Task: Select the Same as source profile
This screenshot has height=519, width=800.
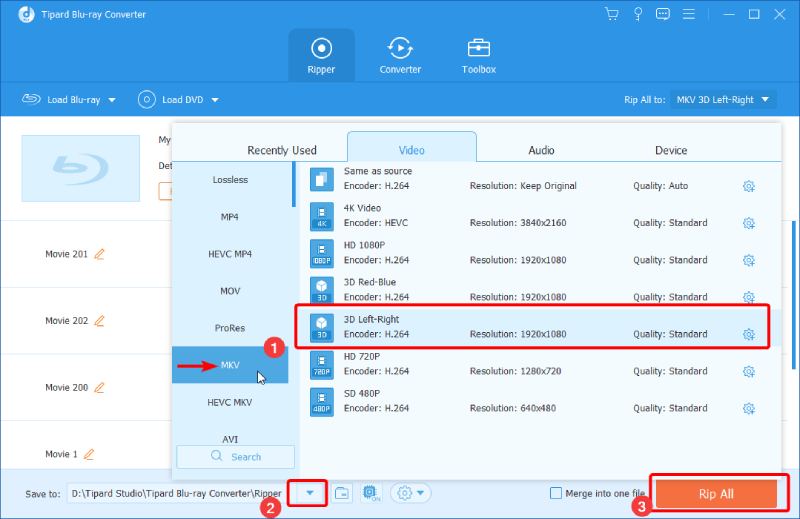Action: pos(539,179)
